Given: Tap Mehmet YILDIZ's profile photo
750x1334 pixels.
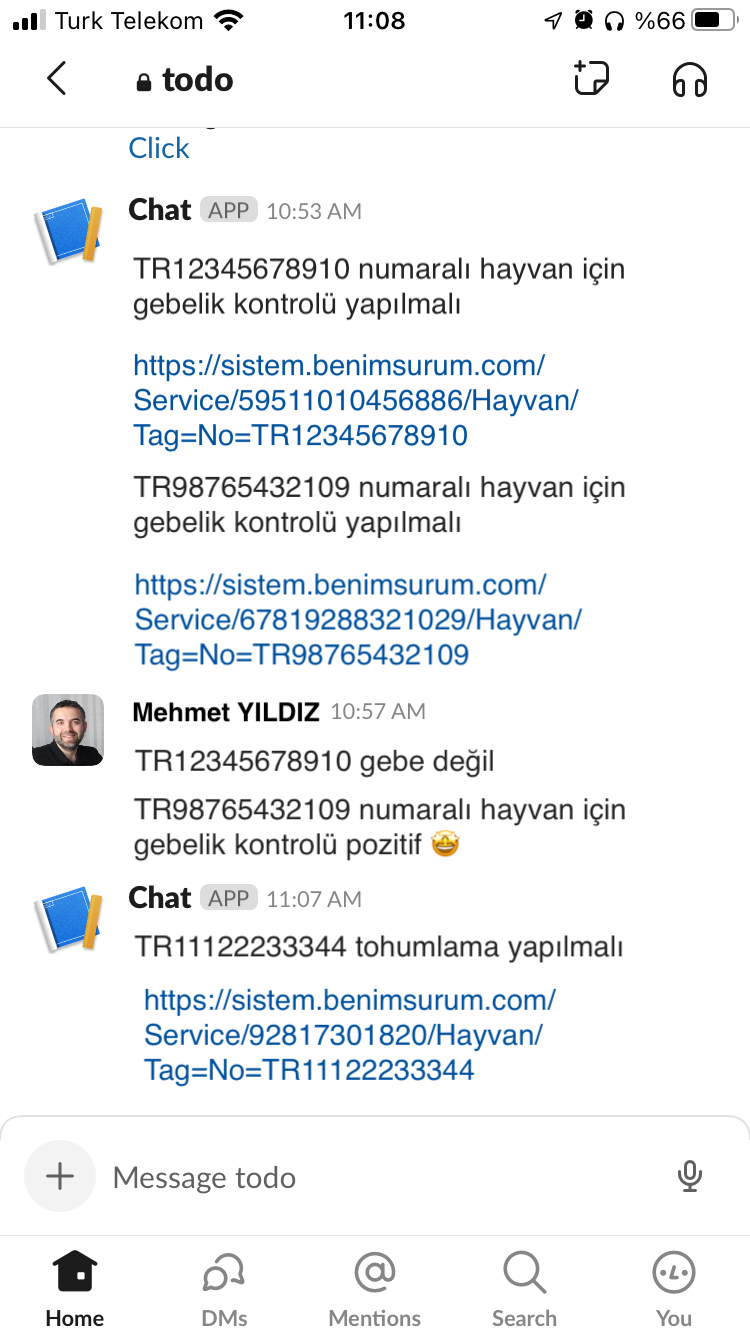Looking at the screenshot, I should (x=66, y=730).
